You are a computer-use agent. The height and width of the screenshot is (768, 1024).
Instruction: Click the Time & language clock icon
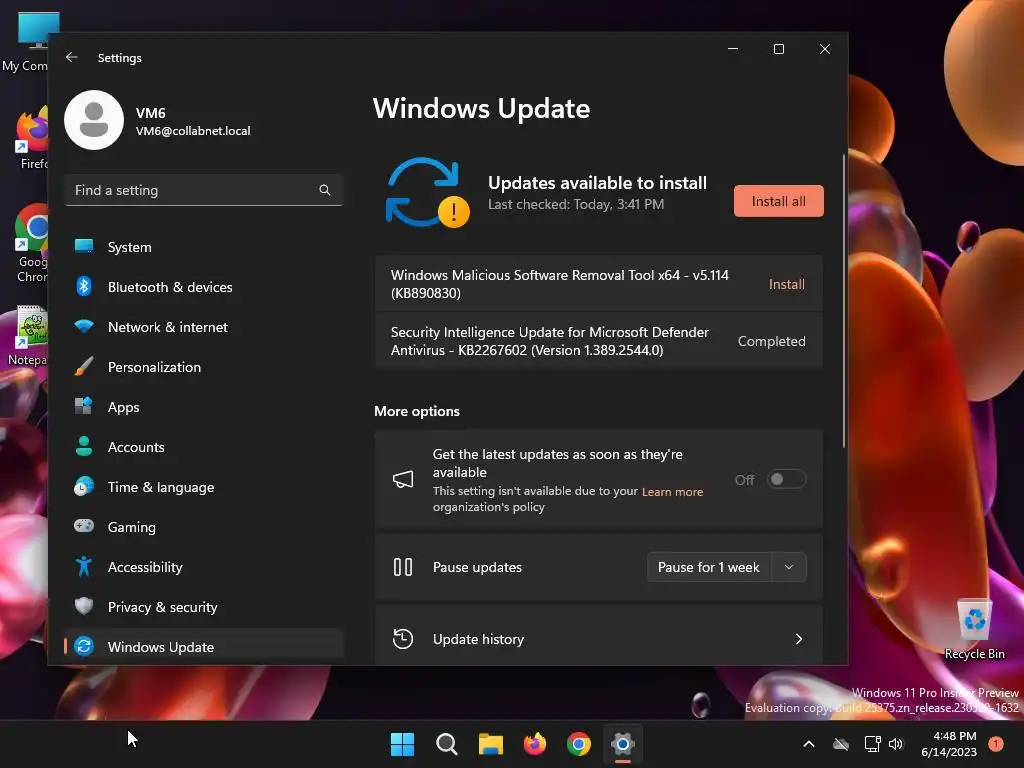tap(84, 487)
